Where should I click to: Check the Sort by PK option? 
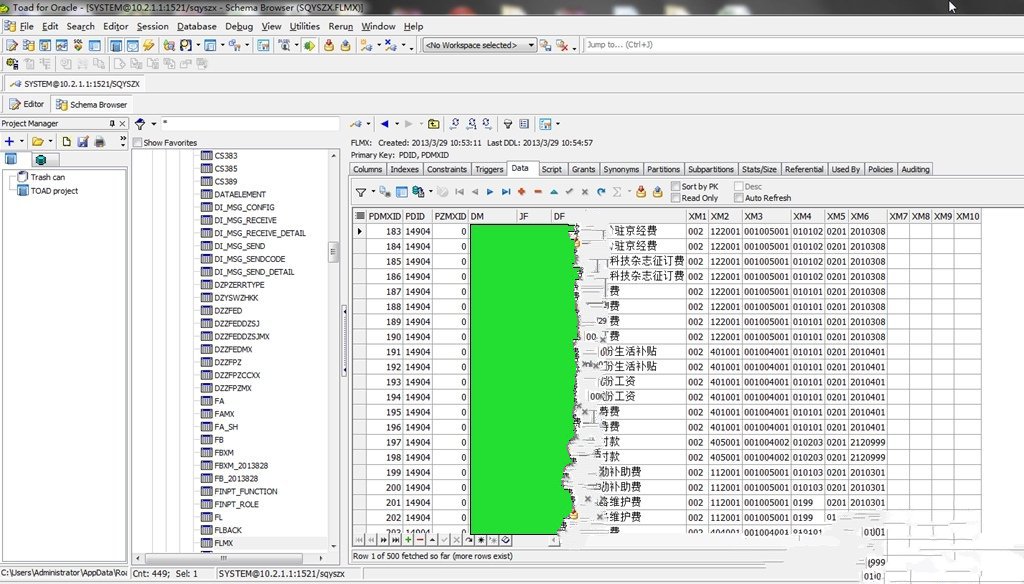tap(677, 187)
